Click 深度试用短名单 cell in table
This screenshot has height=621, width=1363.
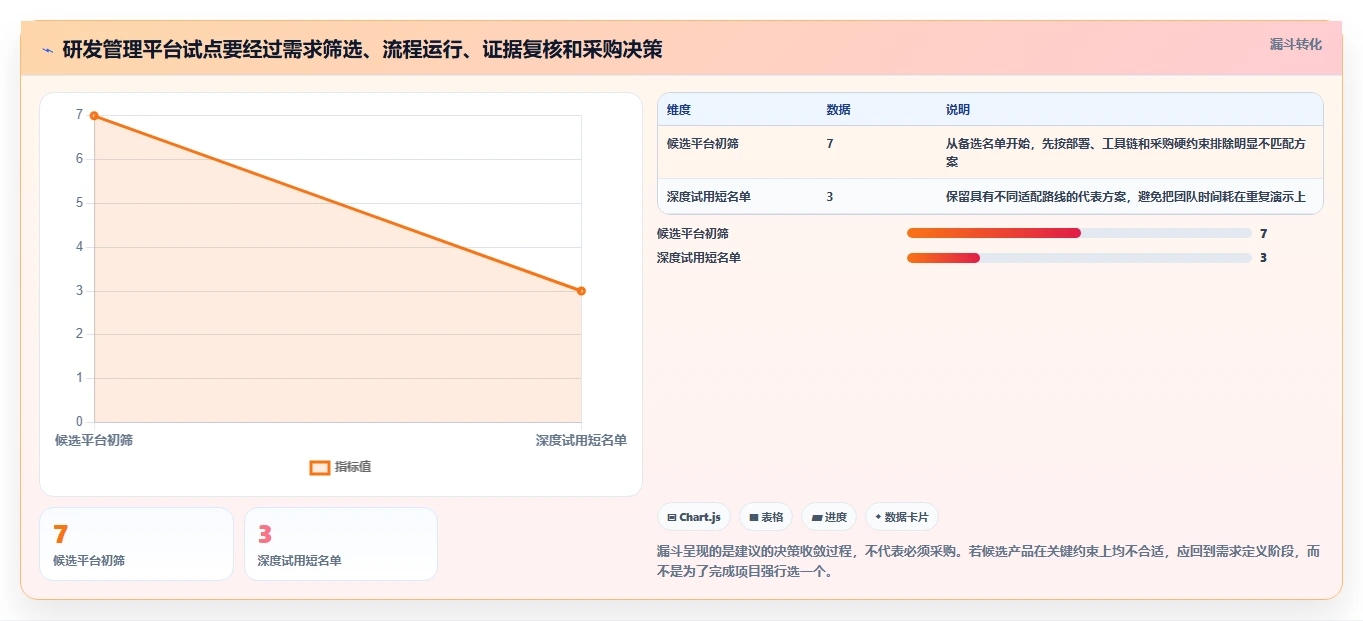pos(709,197)
